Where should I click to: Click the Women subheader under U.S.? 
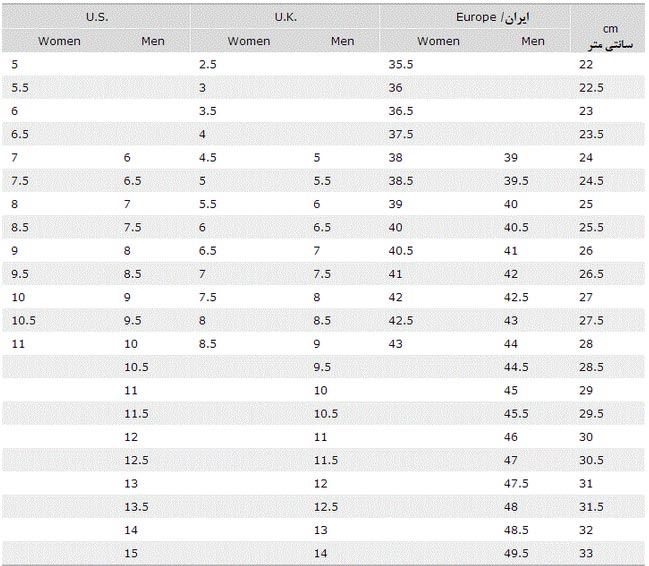tap(59, 41)
